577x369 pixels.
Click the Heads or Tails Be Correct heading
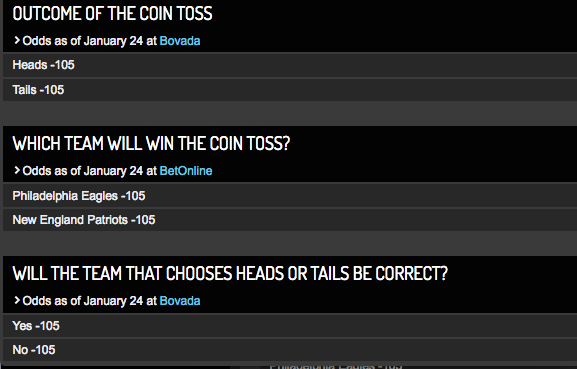(x=230, y=273)
